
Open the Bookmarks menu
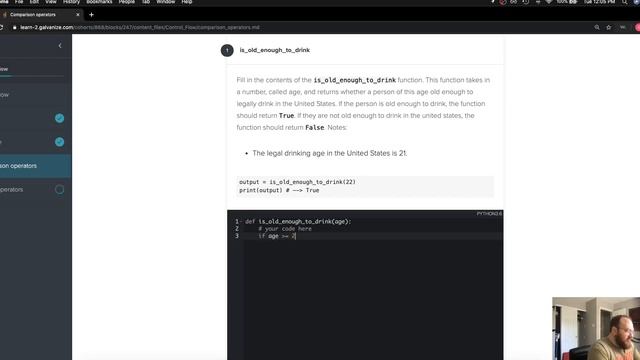pyautogui.click(x=99, y=2)
